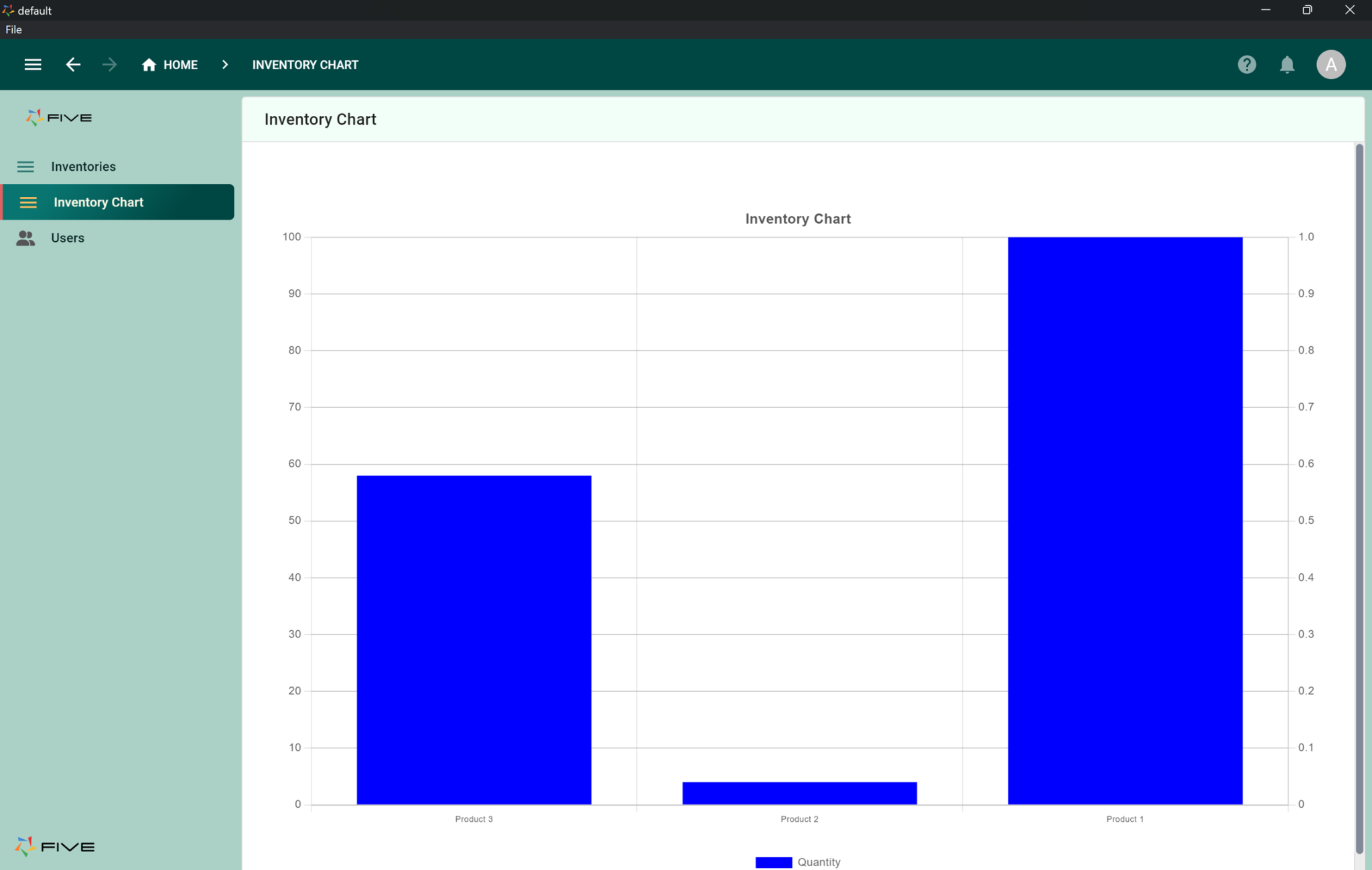Click the Inventories list icon
The height and width of the screenshot is (870, 1372).
pos(25,166)
